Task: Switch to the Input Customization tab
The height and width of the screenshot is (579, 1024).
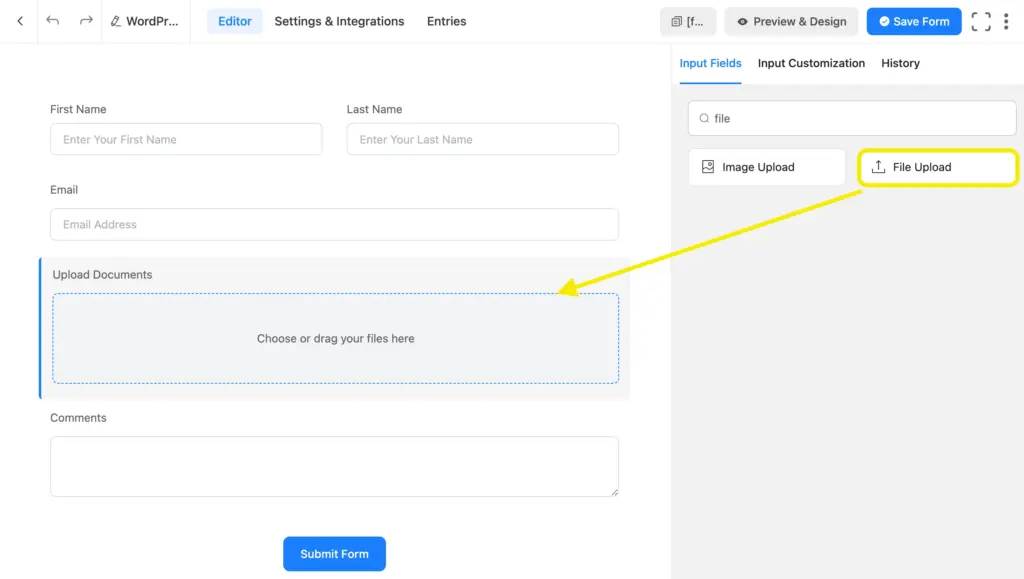Action: pos(811,63)
